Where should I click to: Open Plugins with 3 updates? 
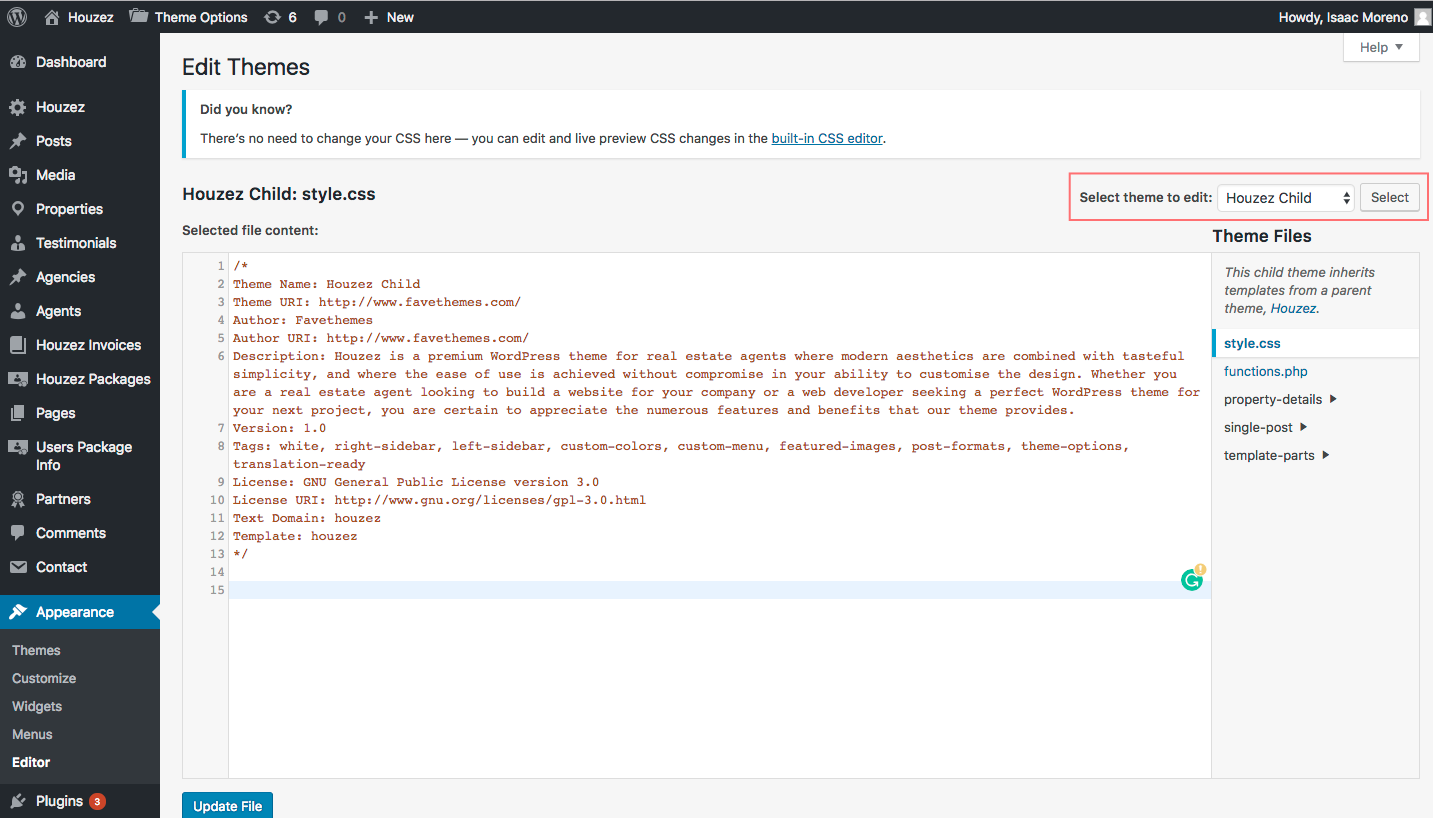pyautogui.click(x=80, y=801)
